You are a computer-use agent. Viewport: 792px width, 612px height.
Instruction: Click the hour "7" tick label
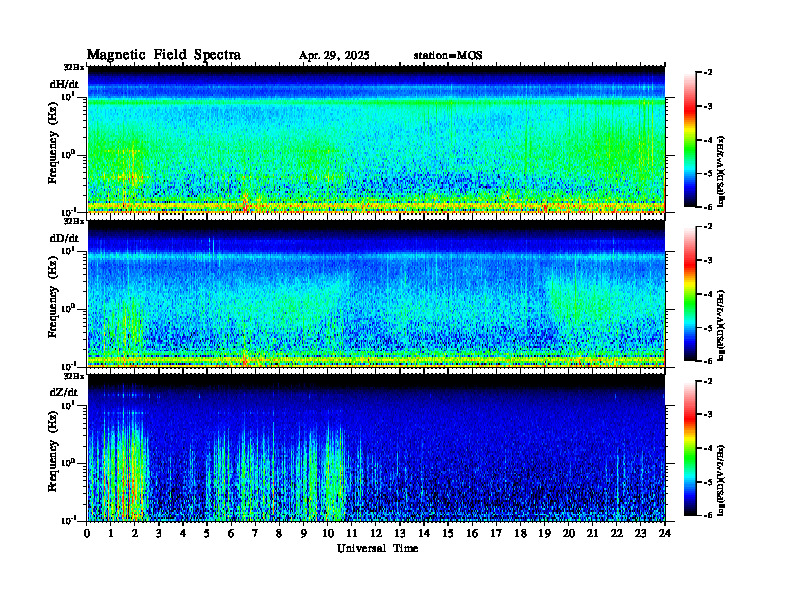255,533
